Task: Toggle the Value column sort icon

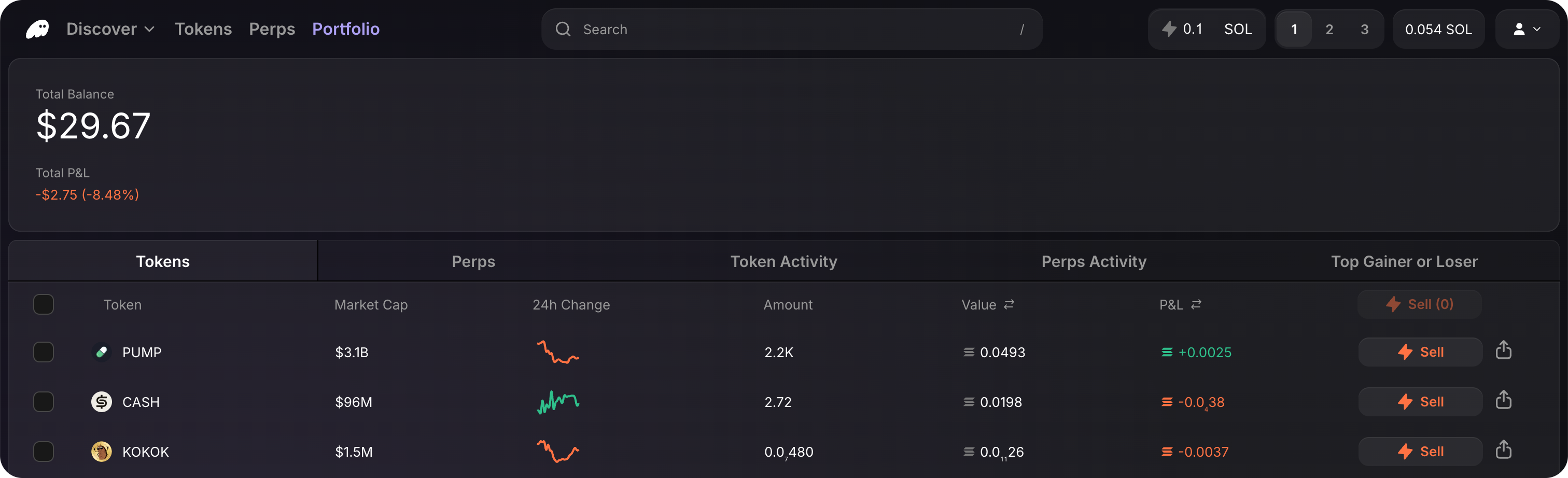Action: coord(1008,304)
